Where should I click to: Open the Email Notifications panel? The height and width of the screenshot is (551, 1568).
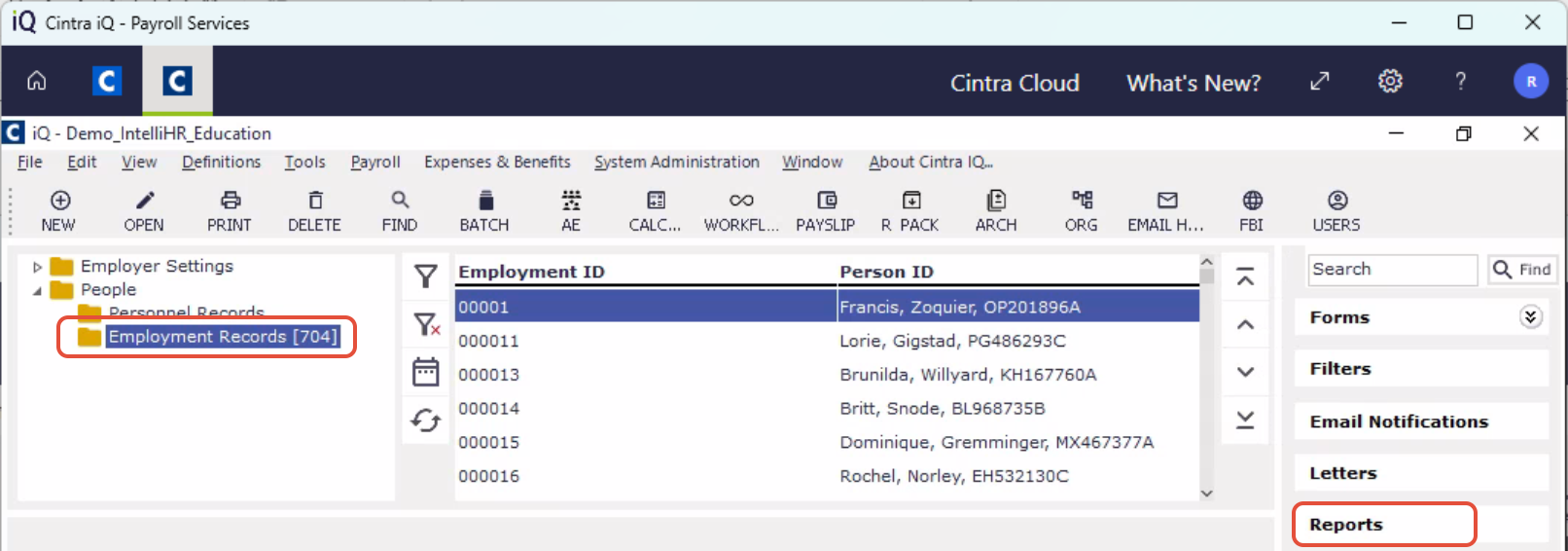pos(1420,422)
